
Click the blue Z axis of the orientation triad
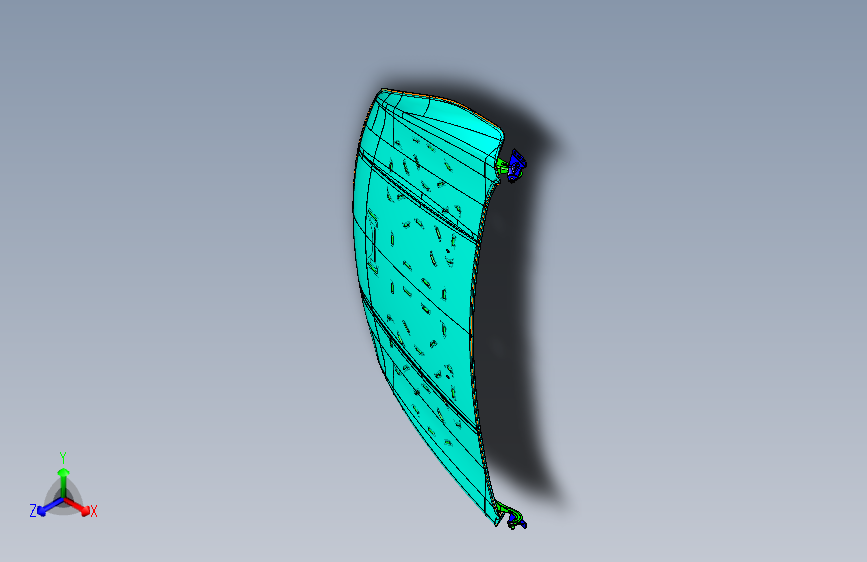pyautogui.click(x=50, y=506)
